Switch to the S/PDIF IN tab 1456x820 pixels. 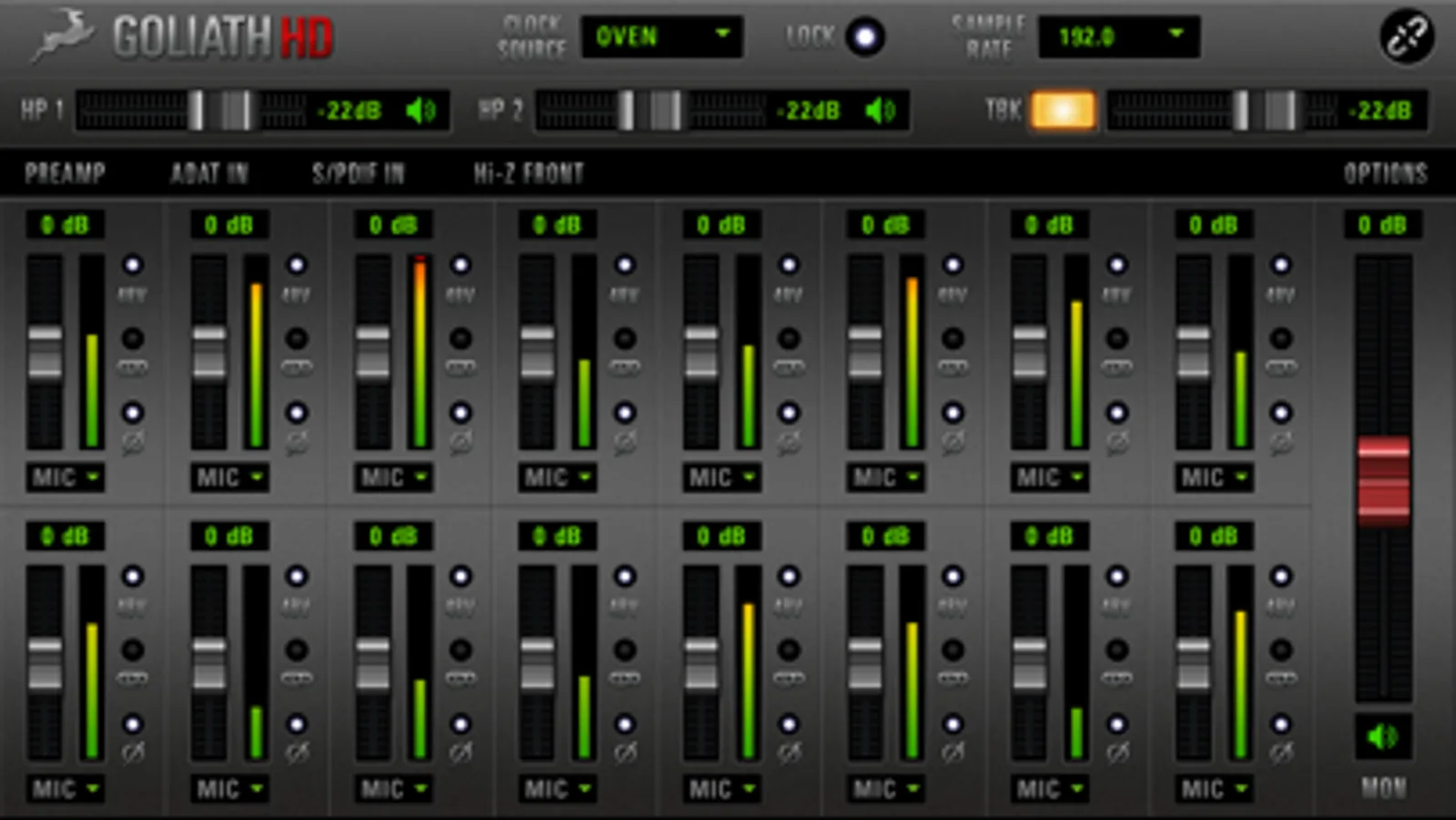358,173
